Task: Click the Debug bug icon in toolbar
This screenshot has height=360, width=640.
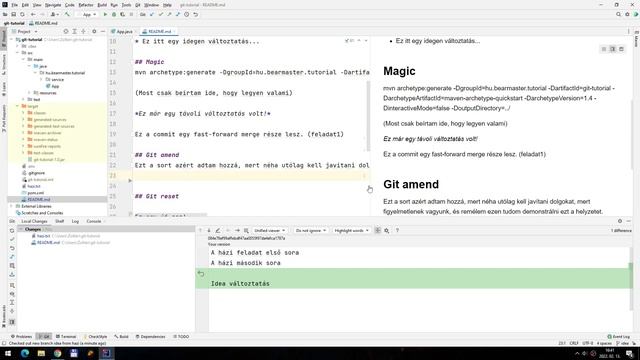Action: (x=114, y=14)
